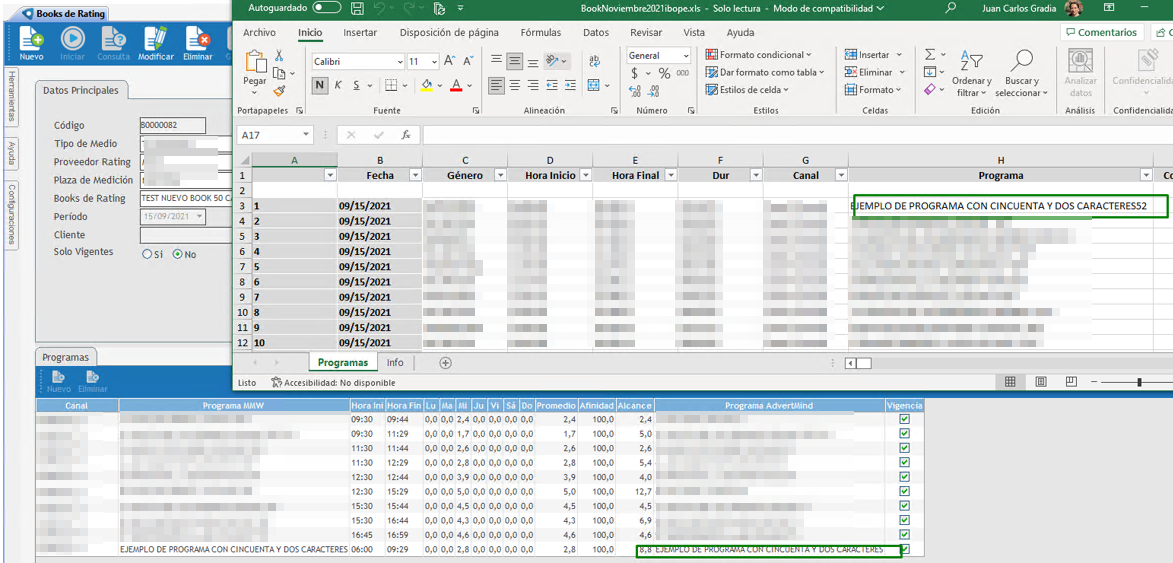This screenshot has height=563, width=1173.
Task: Open the Insertar ribbon tab
Action: click(x=360, y=33)
